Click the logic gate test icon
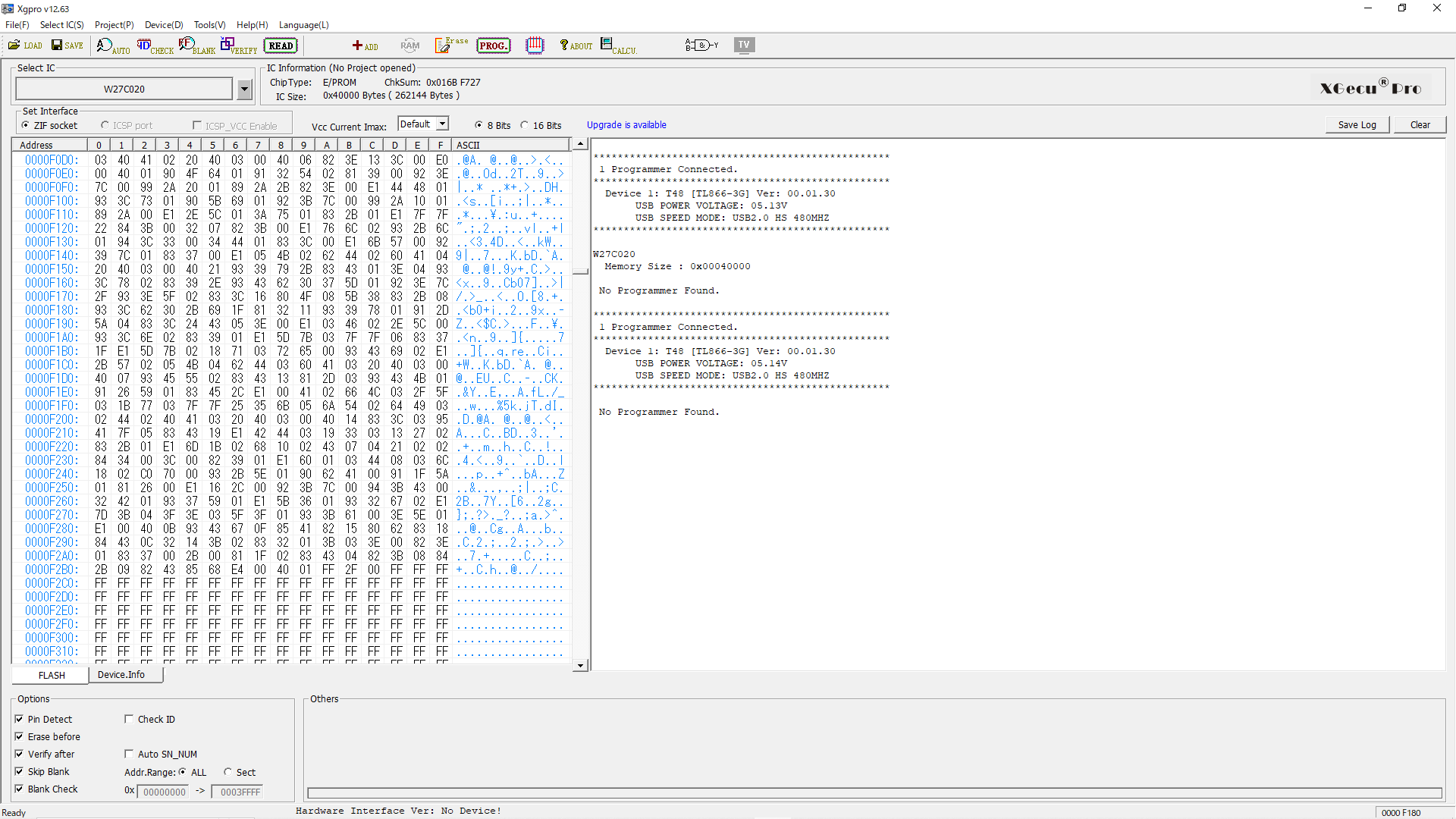Screen dimensions: 1456x819 pyautogui.click(x=701, y=45)
